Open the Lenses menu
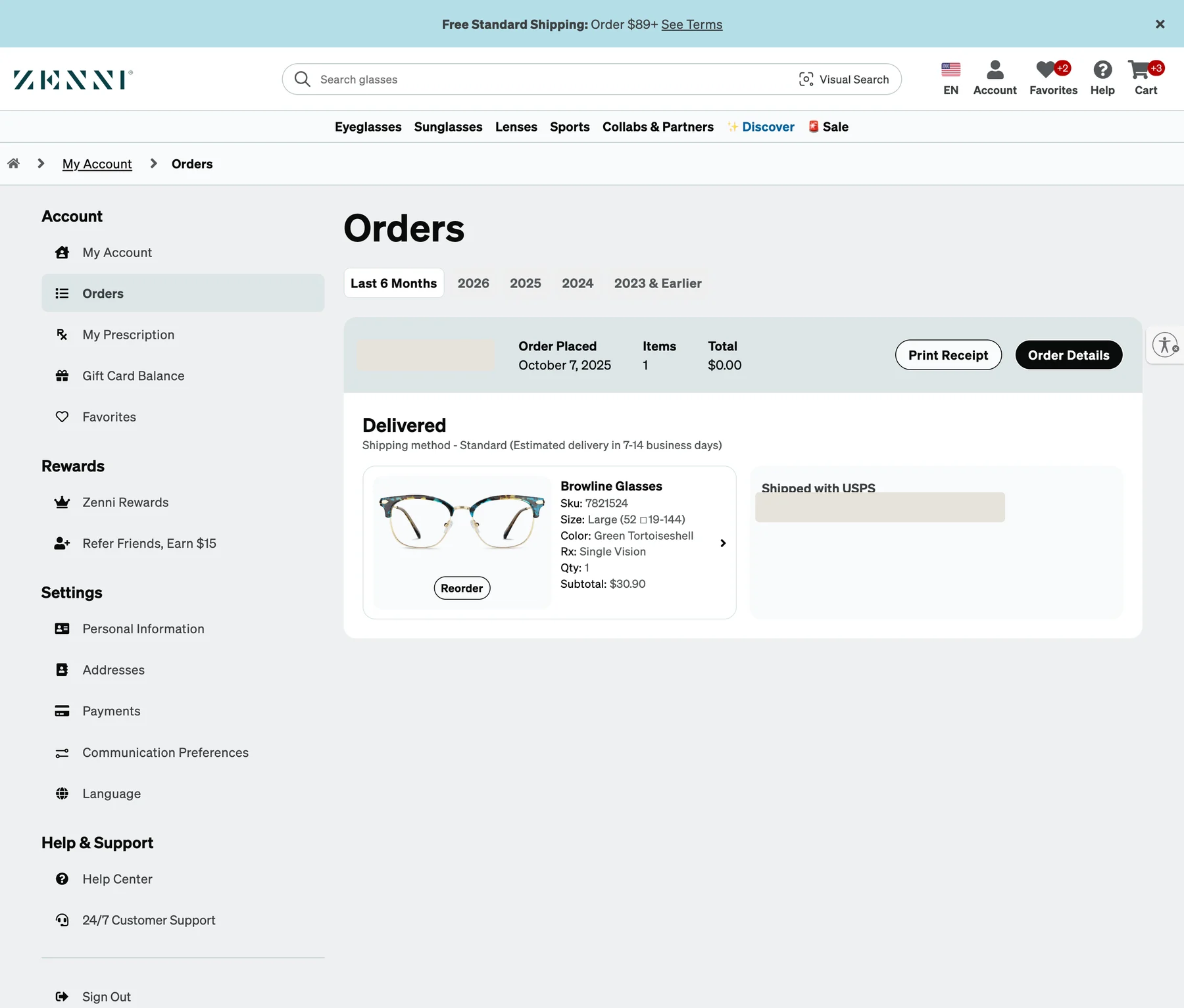1184x1008 pixels. tap(516, 127)
